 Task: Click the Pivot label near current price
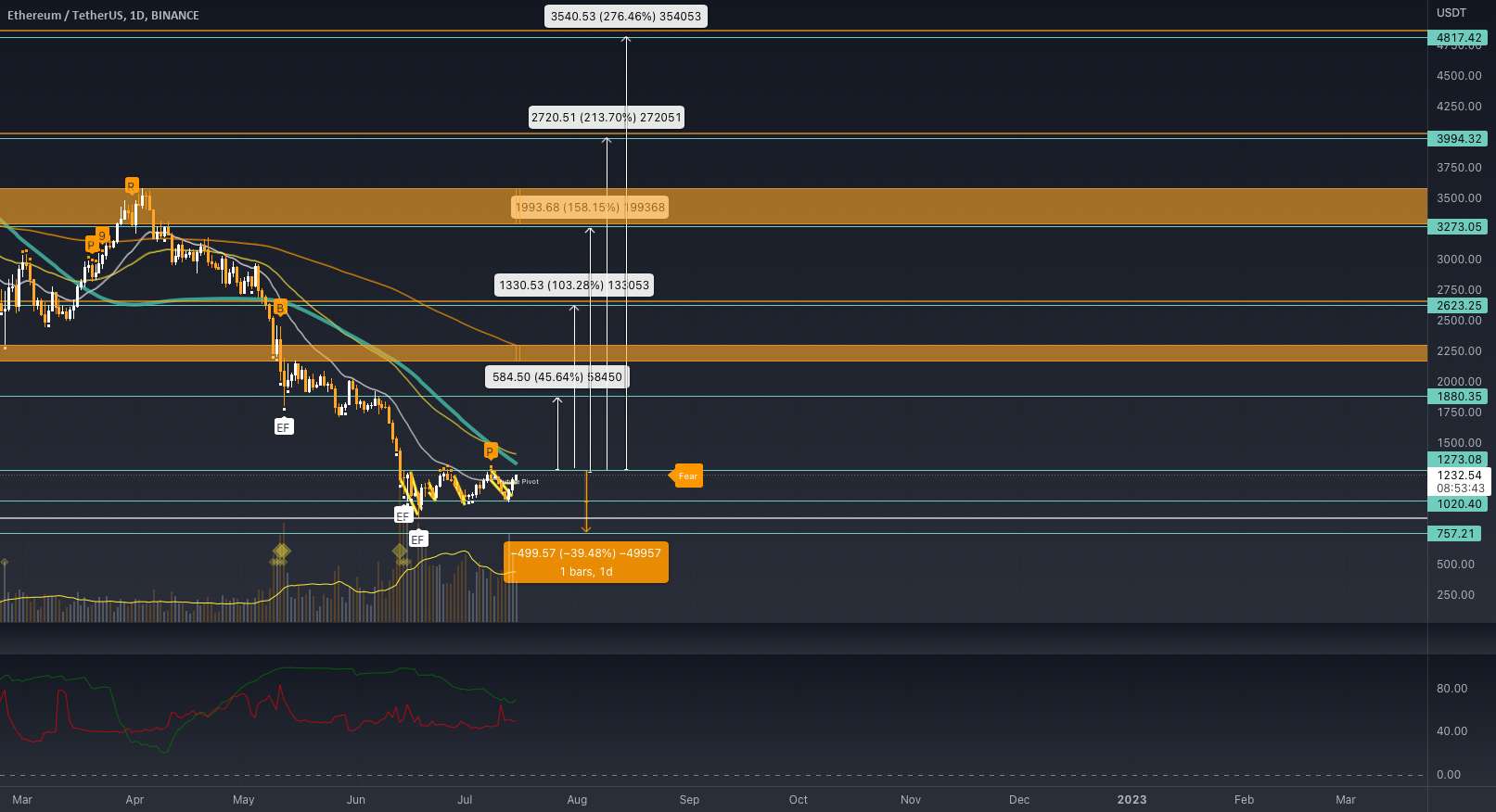[x=530, y=481]
